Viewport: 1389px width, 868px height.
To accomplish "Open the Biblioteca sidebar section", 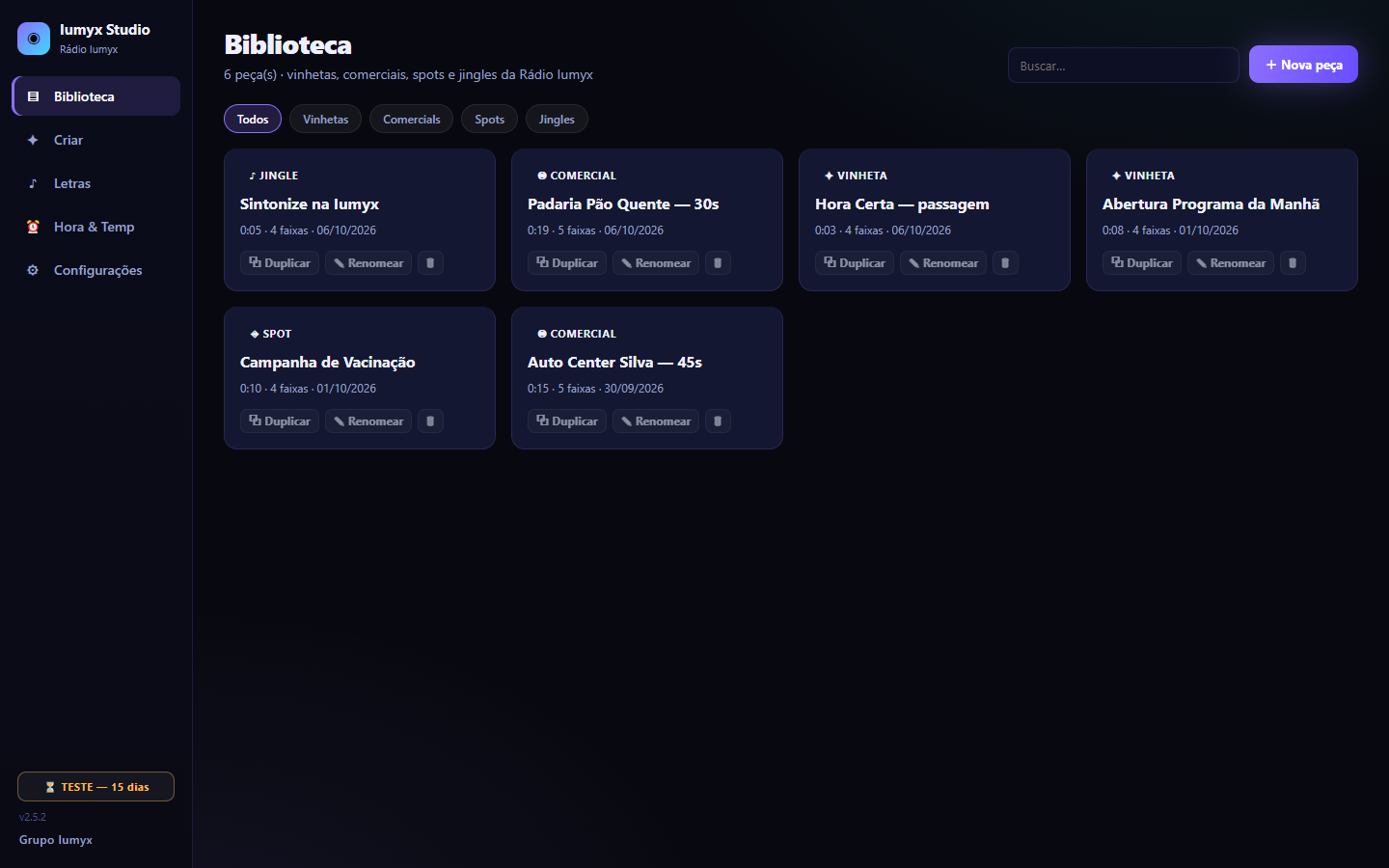I will (x=96, y=96).
